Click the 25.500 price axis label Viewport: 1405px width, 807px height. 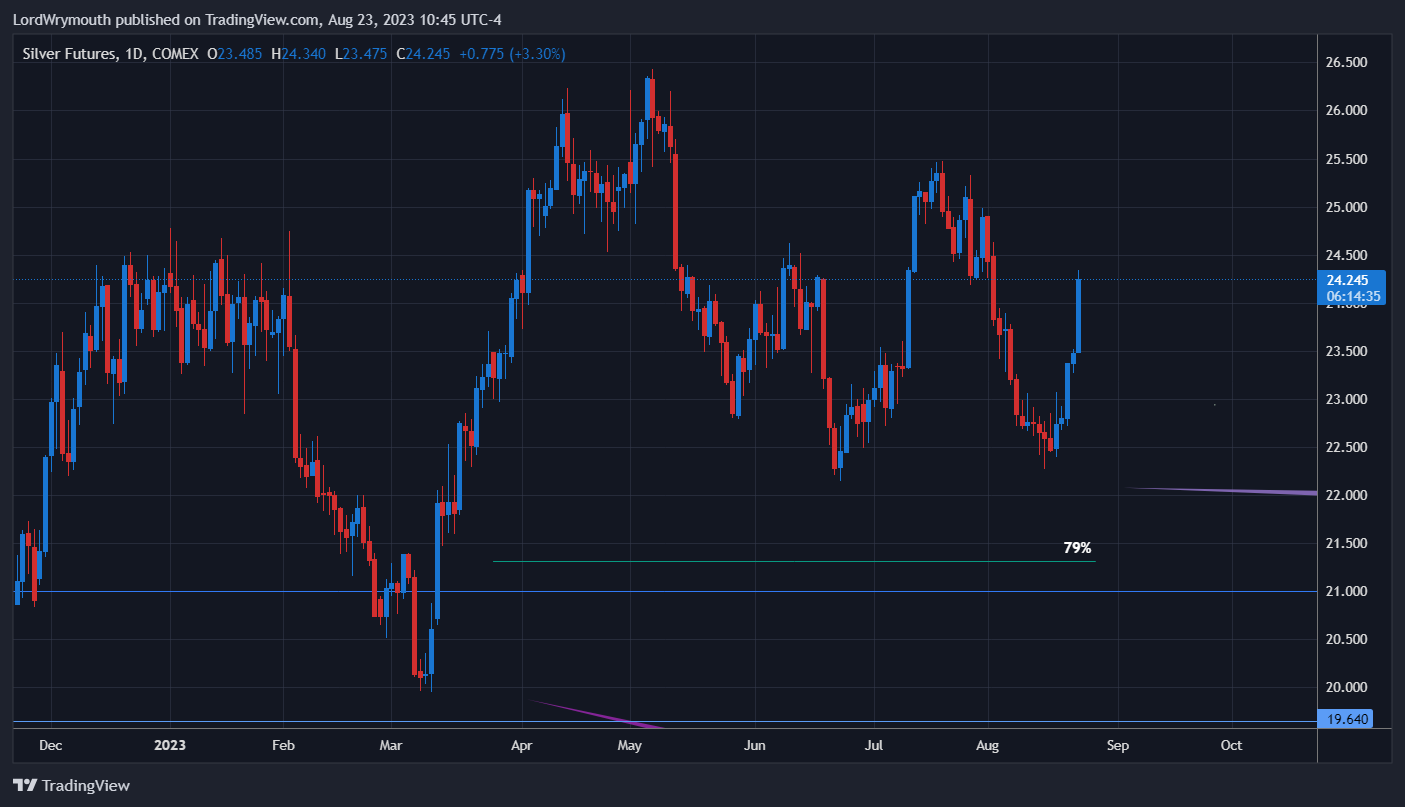(1346, 159)
